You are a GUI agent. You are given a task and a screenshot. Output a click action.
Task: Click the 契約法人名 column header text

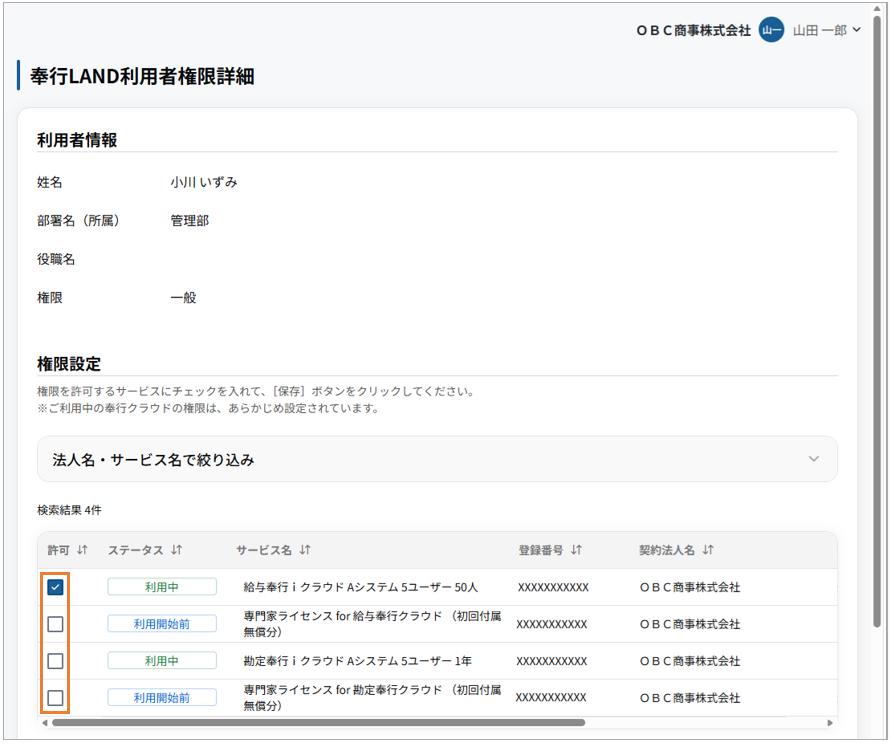(667, 550)
